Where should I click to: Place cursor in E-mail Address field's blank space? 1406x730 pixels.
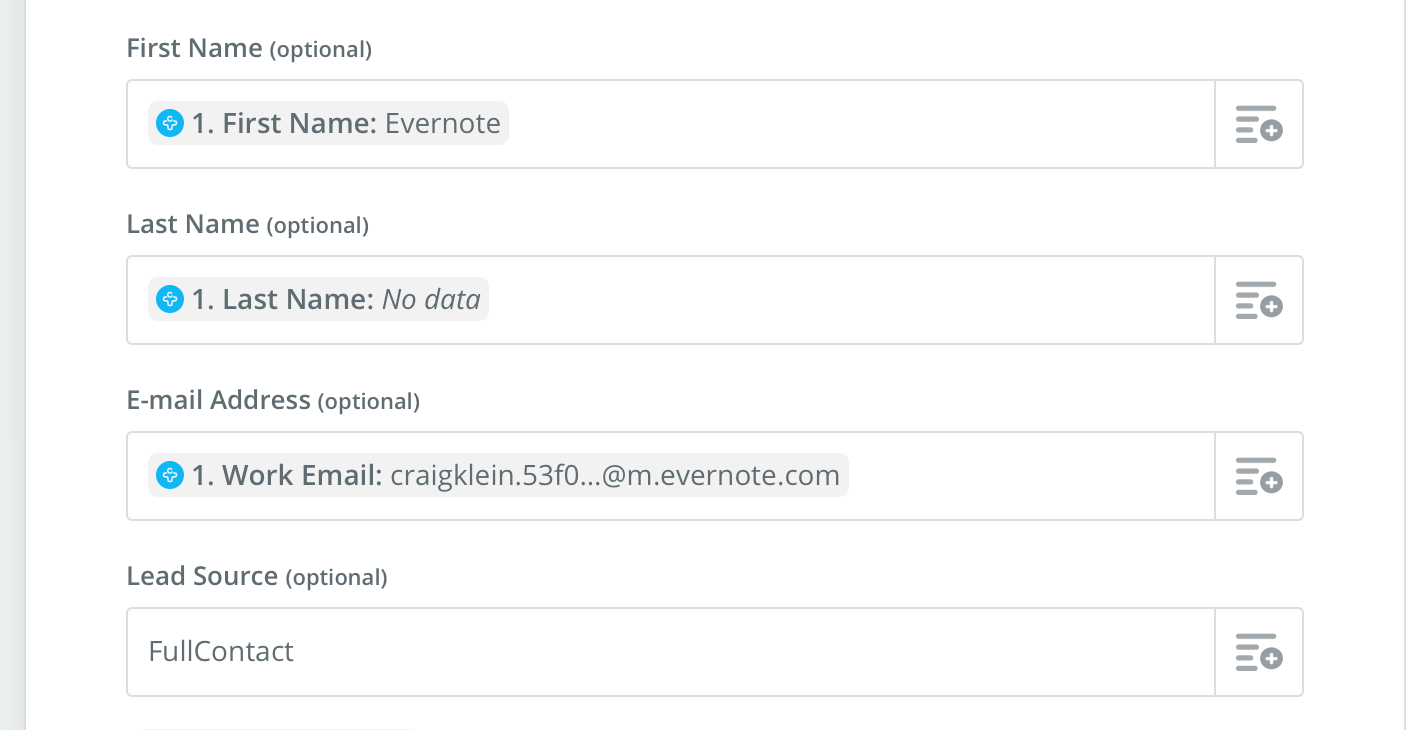click(1030, 476)
